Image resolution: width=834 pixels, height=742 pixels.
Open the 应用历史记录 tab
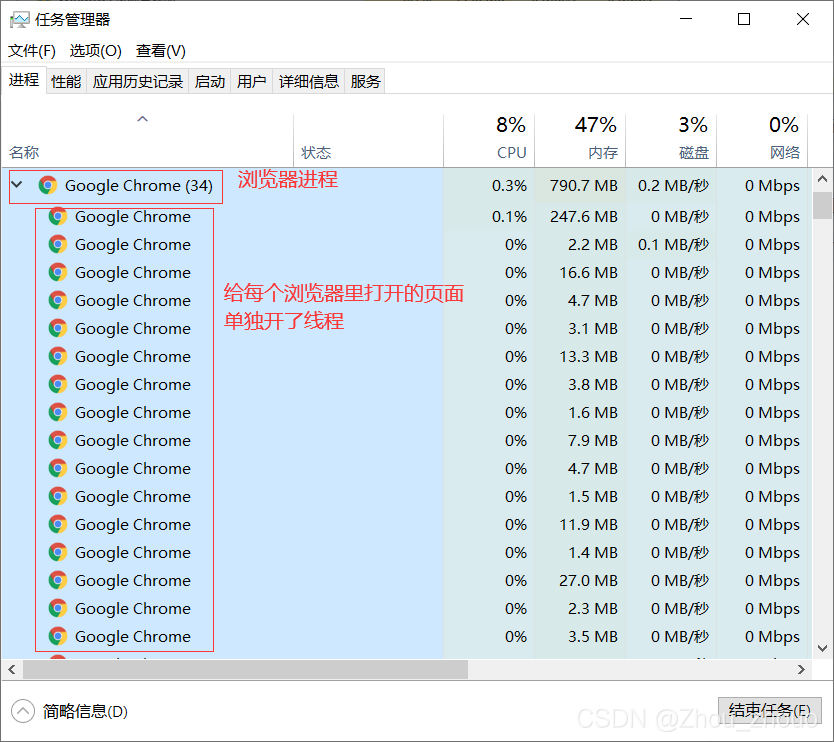(138, 81)
